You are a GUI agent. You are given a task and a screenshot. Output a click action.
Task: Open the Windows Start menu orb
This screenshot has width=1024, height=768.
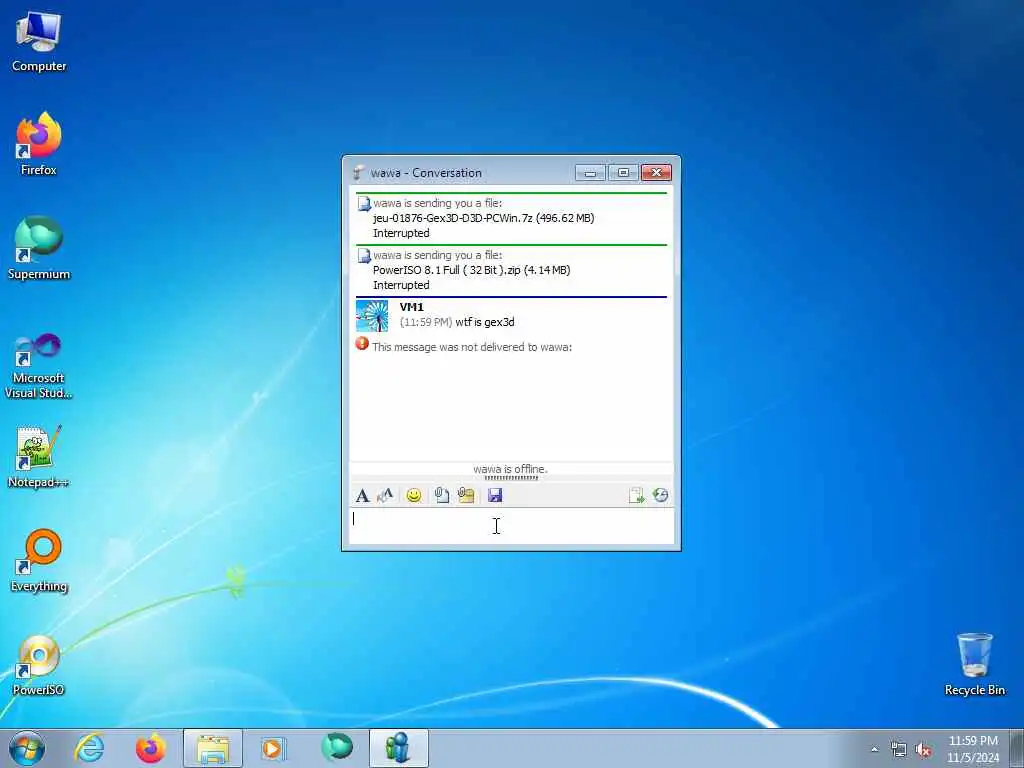[x=27, y=748]
